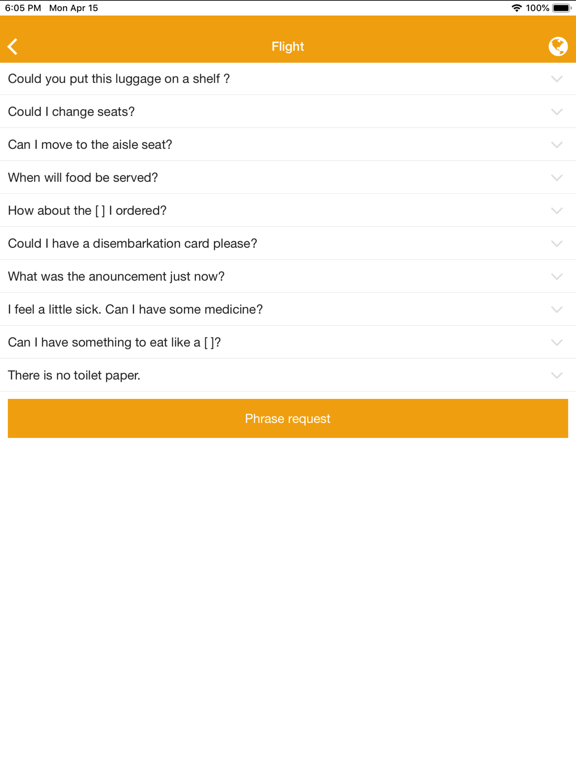The image size is (576, 768).
Task: Expand chevron for anouncement phrase
Action: pos(557,276)
